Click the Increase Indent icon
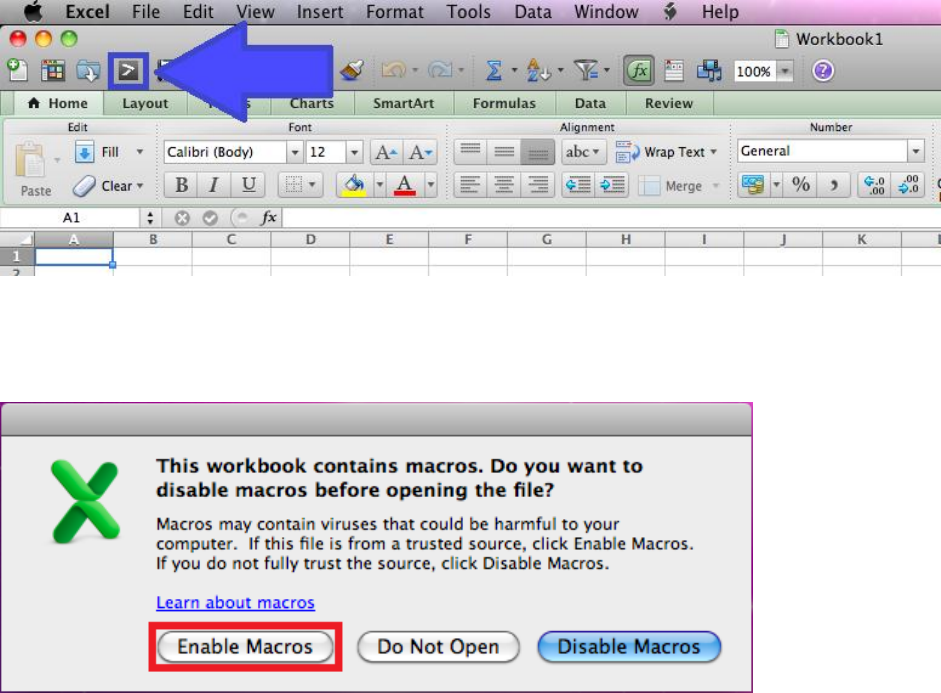 (612, 185)
